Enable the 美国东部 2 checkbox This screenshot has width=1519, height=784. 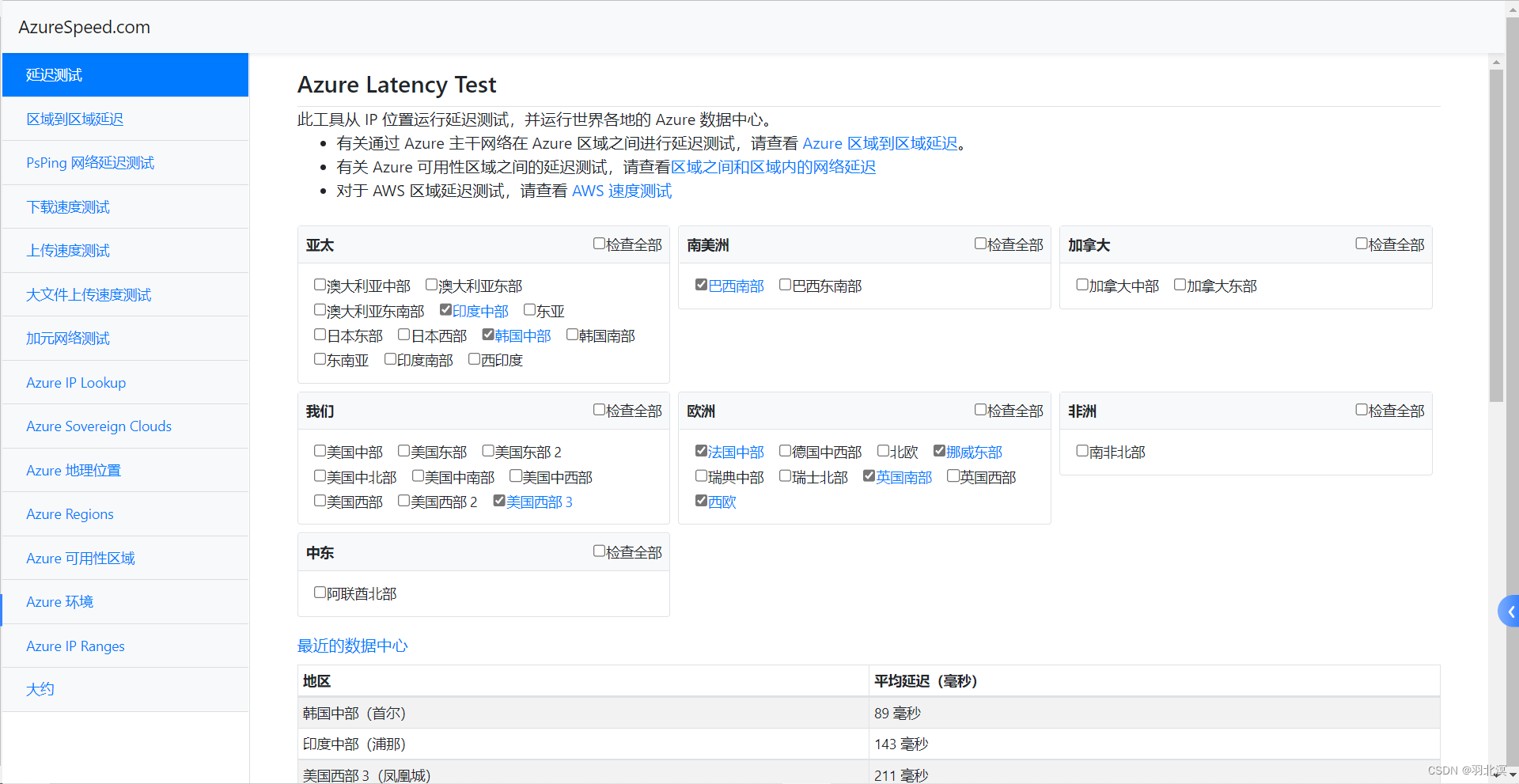click(x=488, y=451)
